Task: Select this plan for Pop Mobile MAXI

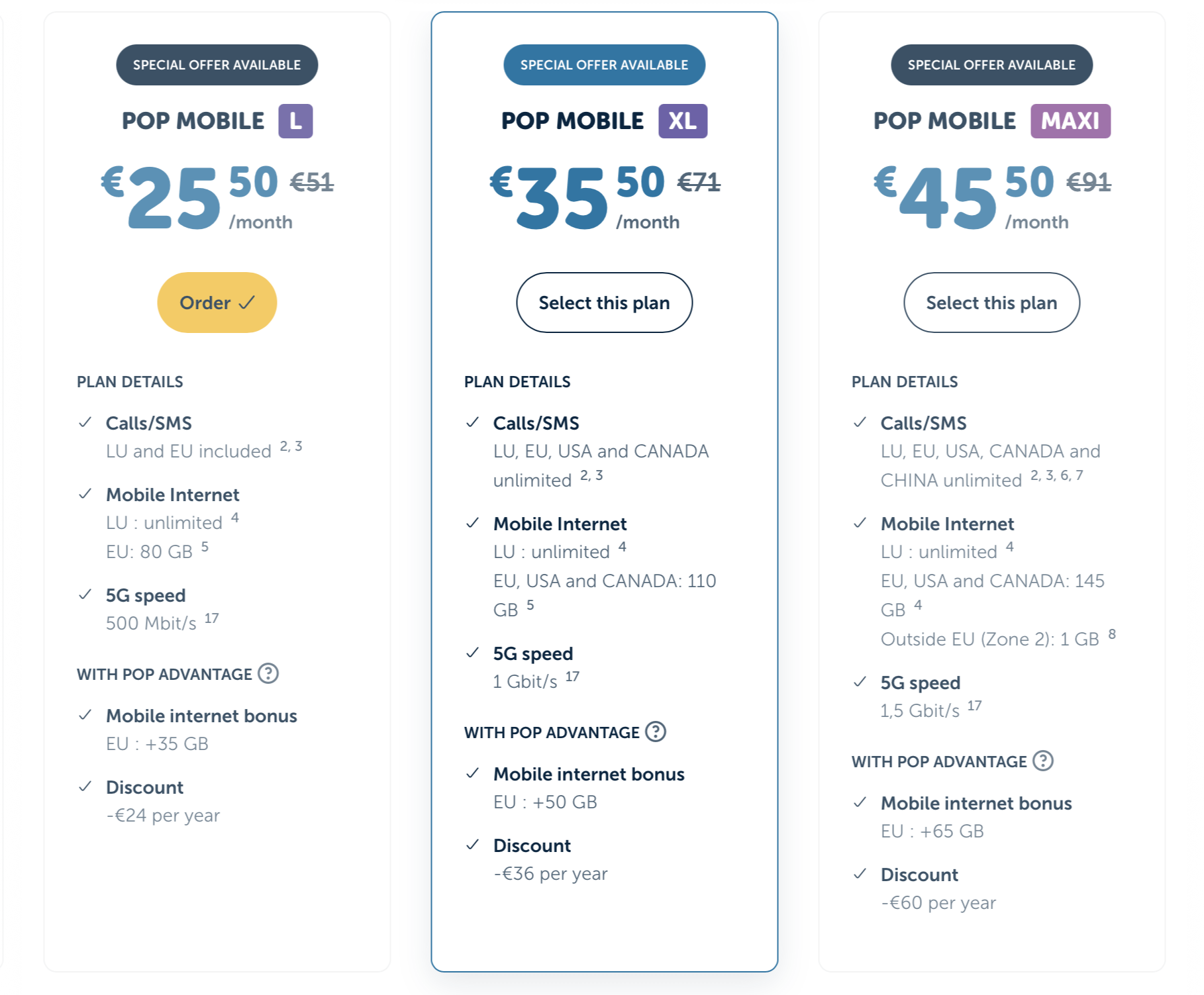Action: [x=991, y=303]
